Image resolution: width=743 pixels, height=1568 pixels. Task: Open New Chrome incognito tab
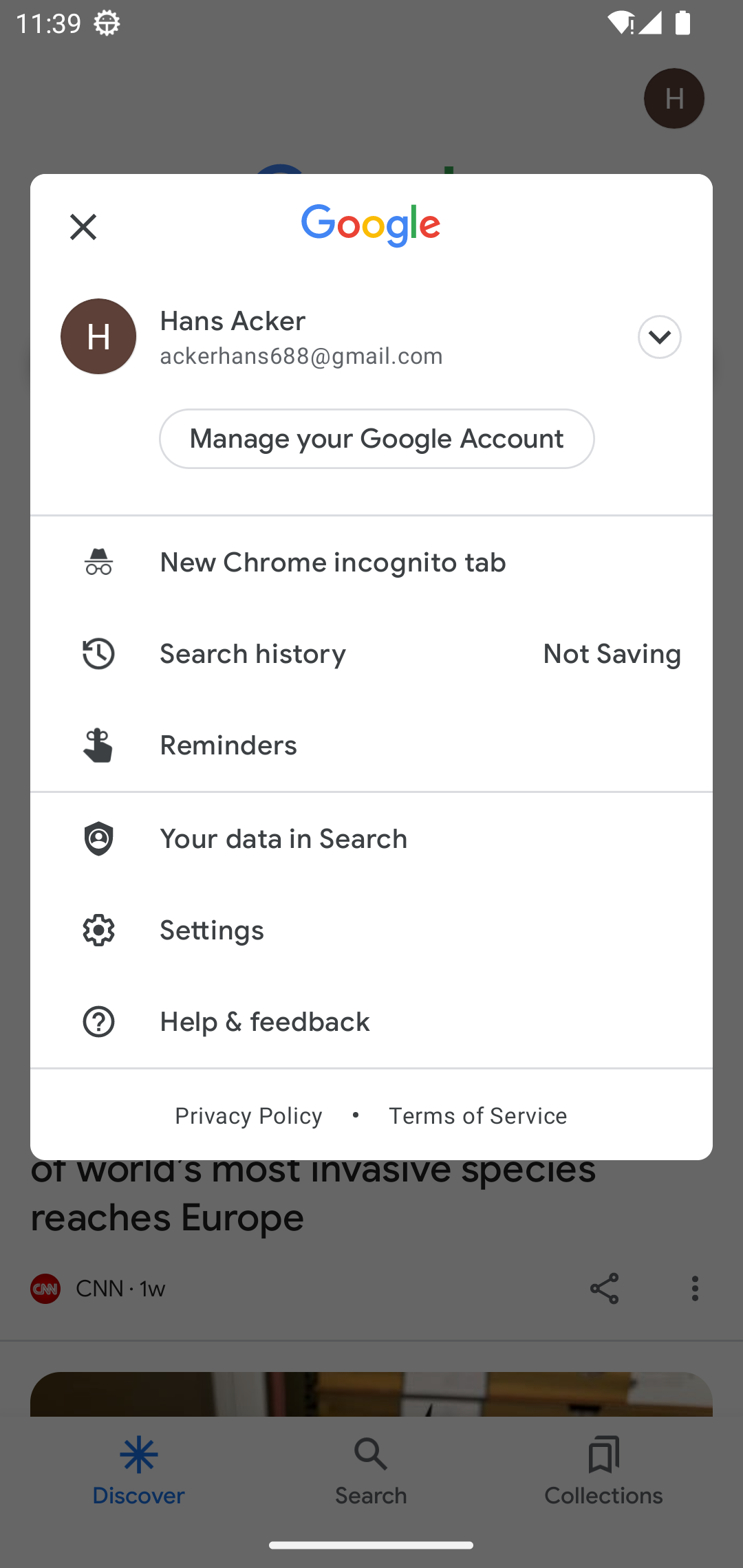(x=333, y=563)
